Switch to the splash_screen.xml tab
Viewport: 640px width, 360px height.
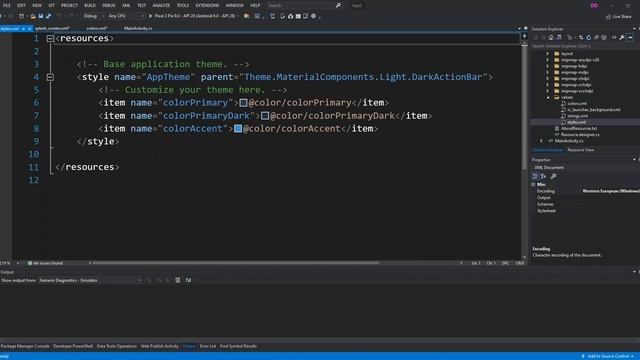click(x=52, y=29)
